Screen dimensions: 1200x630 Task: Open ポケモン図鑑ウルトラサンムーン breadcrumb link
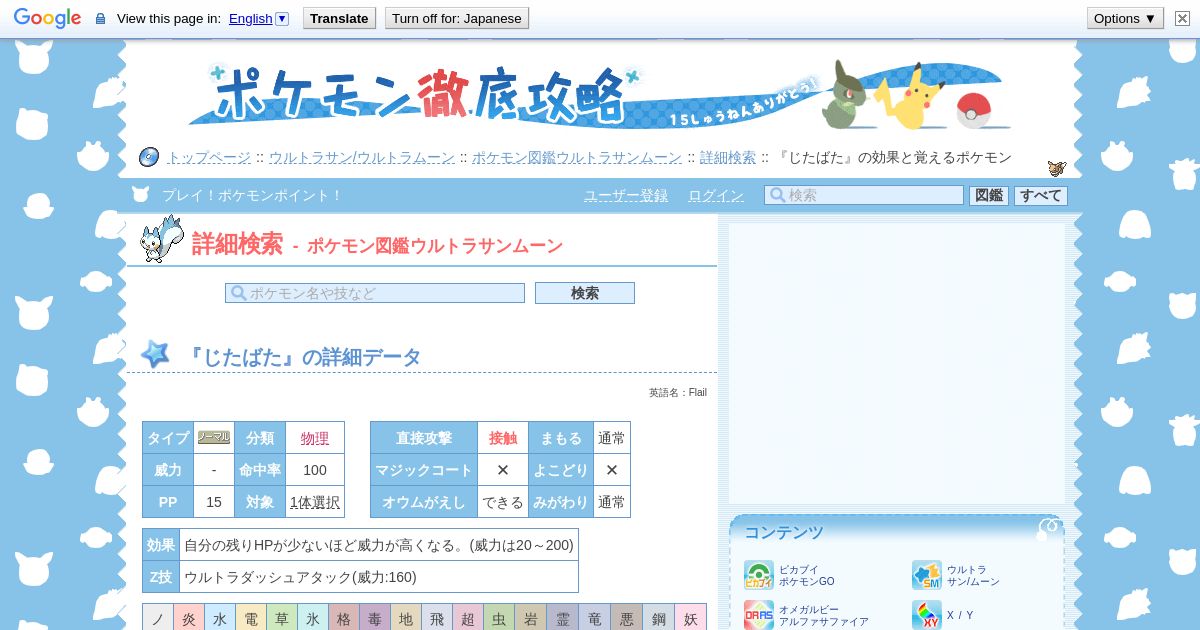point(577,157)
